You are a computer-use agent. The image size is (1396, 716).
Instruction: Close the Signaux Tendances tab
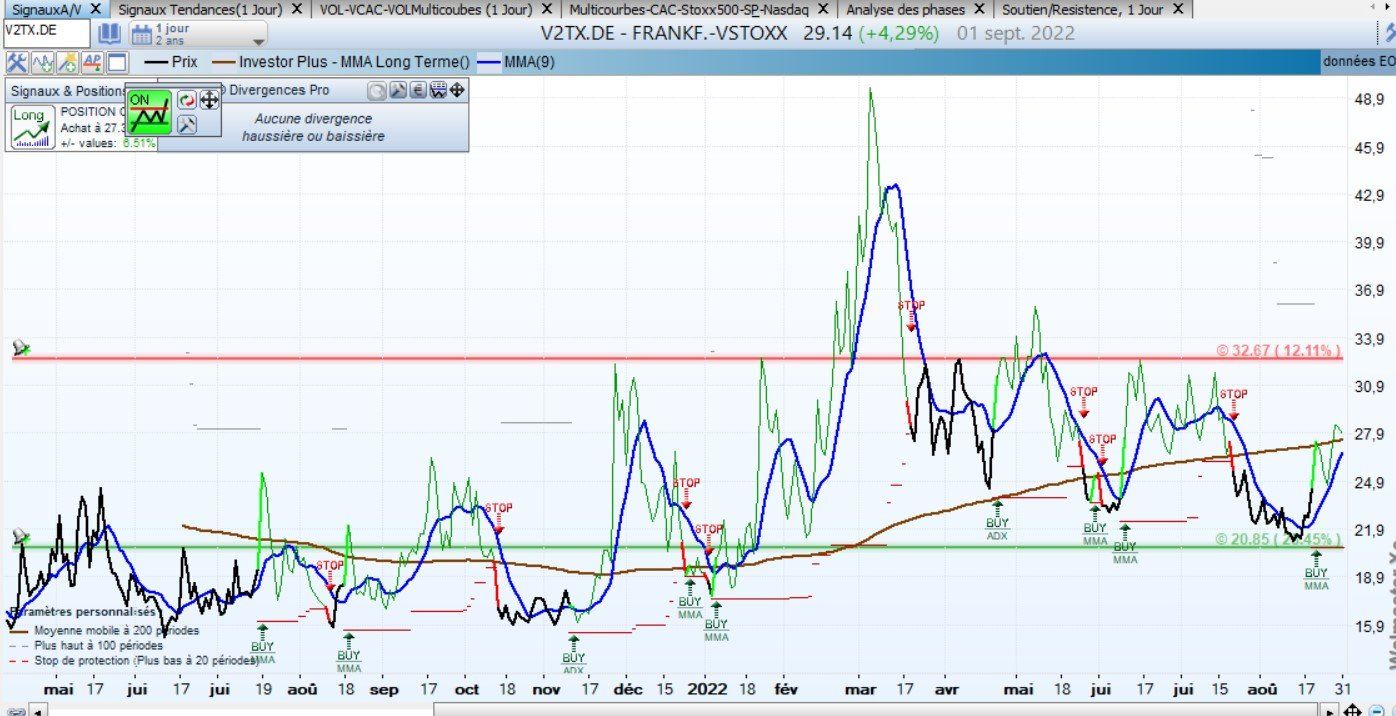tap(296, 9)
